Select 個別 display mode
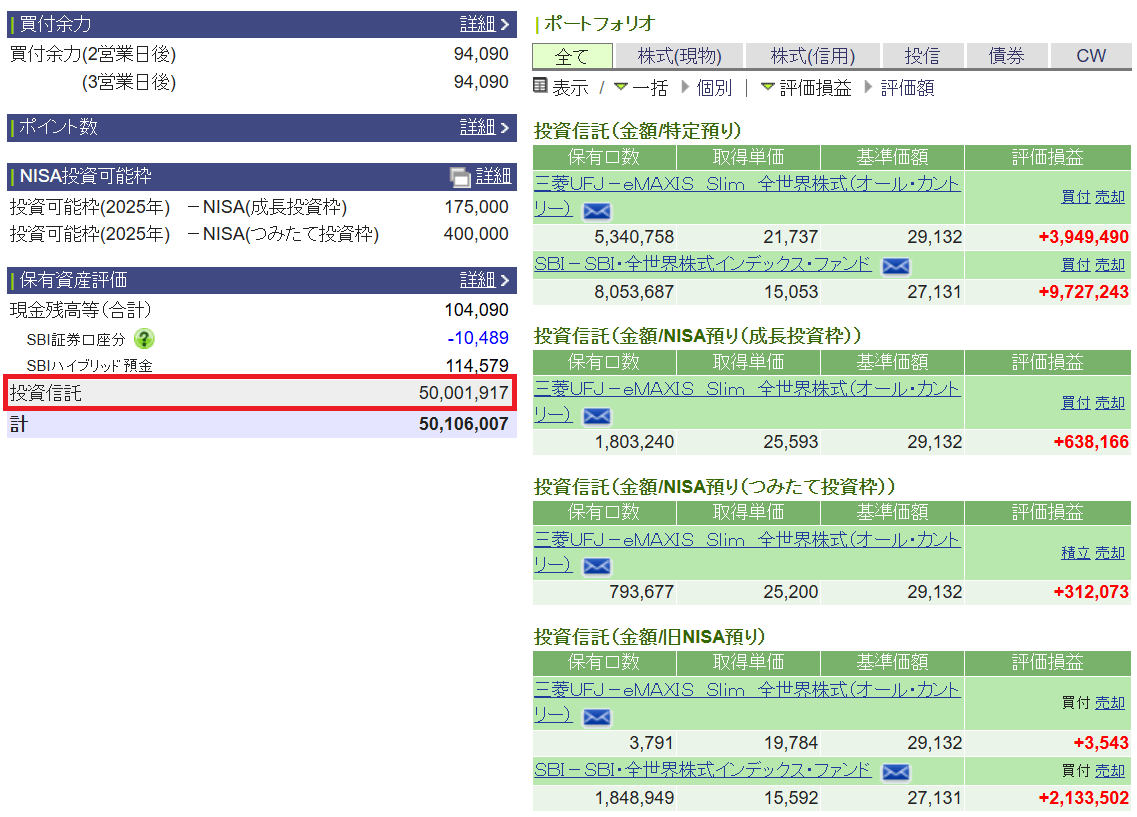Viewport: 1137px width, 817px height. coord(714,88)
